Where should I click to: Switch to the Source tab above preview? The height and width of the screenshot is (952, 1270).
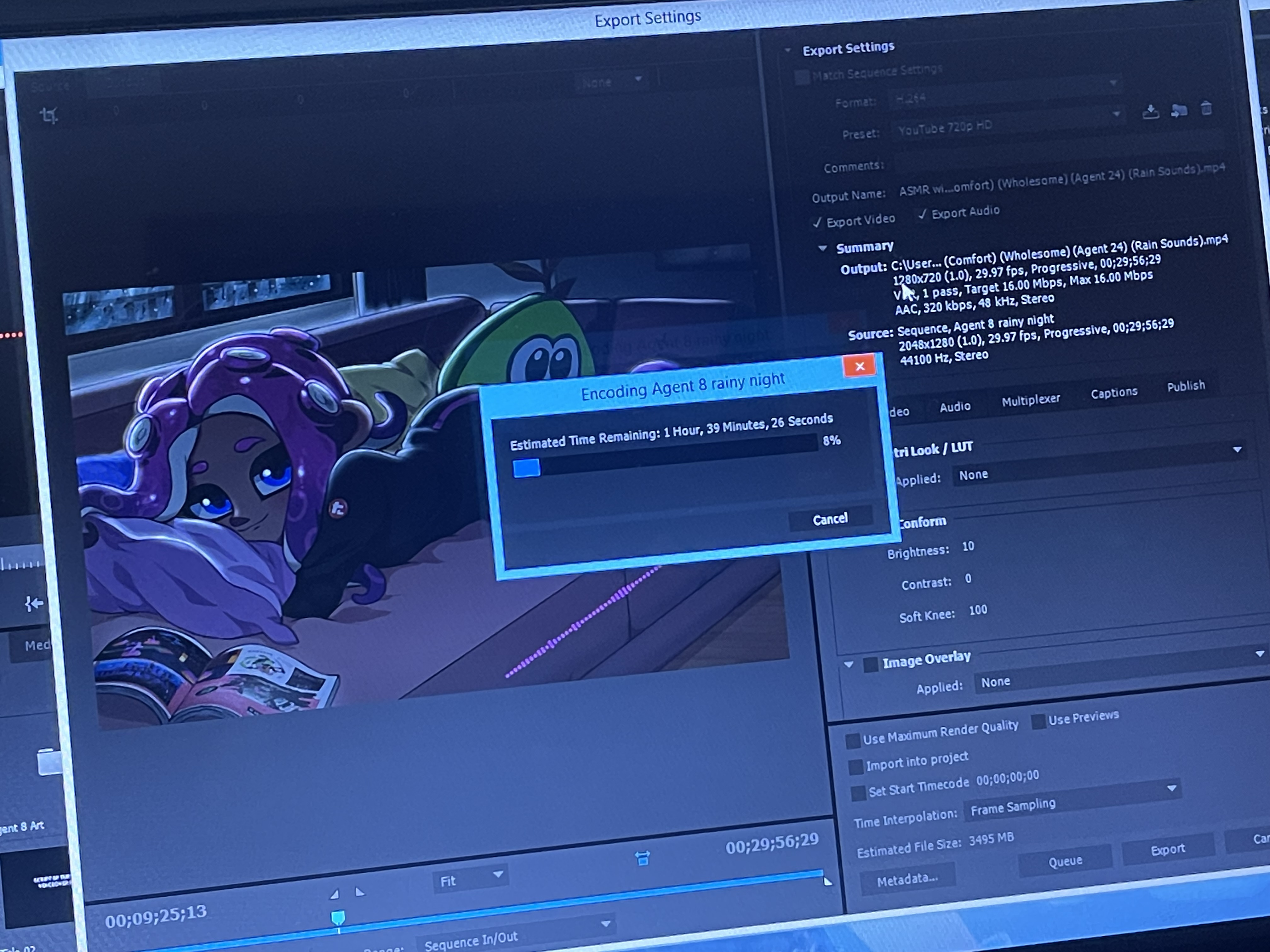[50, 86]
